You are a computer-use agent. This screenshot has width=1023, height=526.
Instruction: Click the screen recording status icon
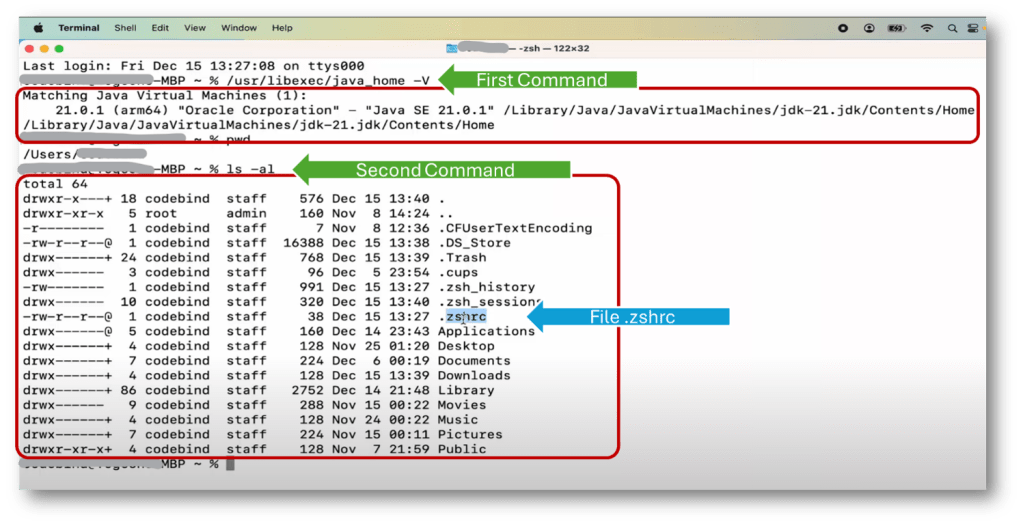pyautogui.click(x=843, y=28)
